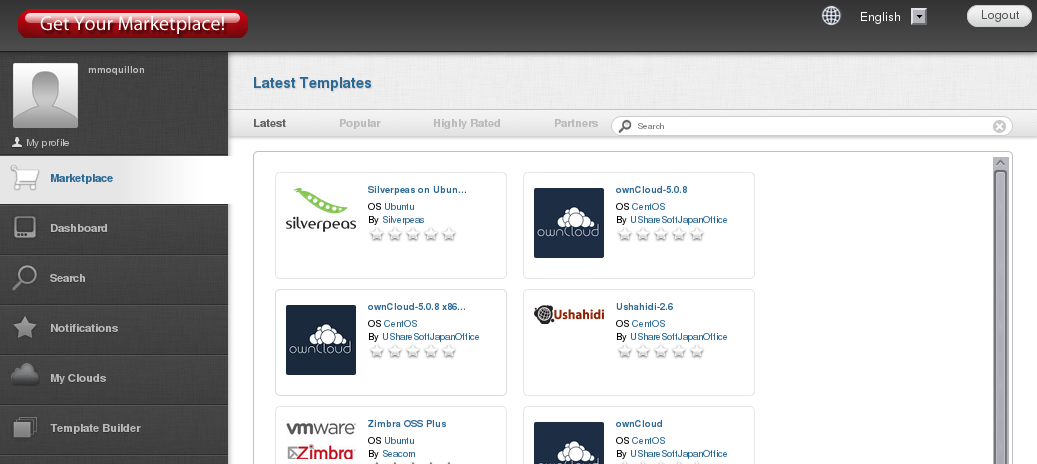Click the globe language icon
The height and width of the screenshot is (464, 1037).
pyautogui.click(x=831, y=16)
